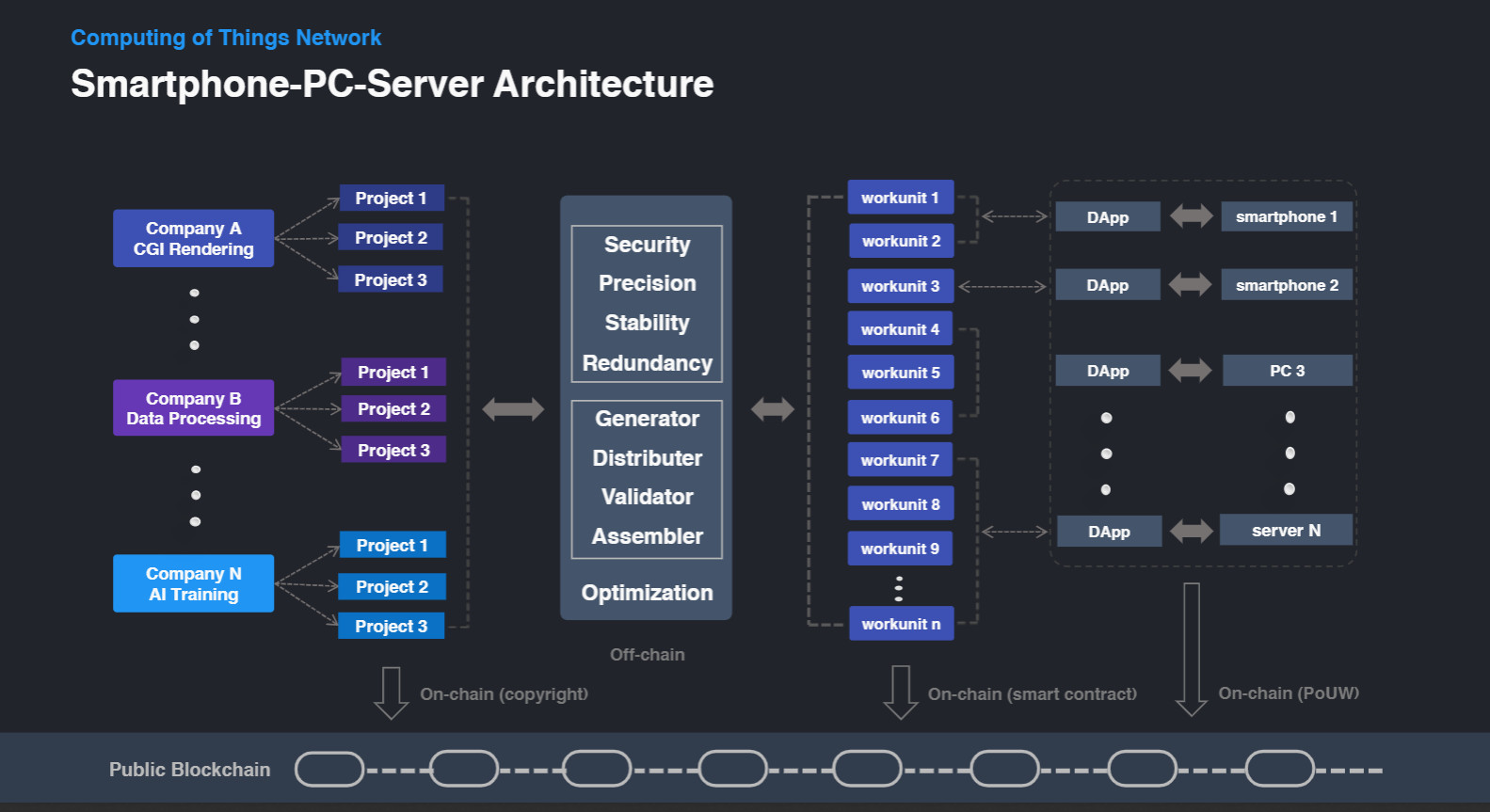Click the On-chain (smart contract) label
1490x812 pixels.
(1033, 693)
